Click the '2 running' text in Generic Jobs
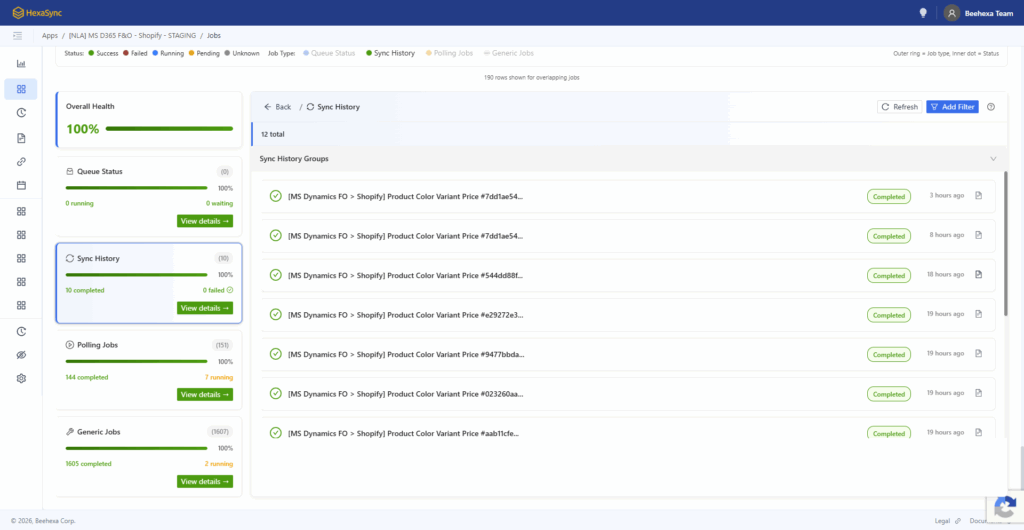Image resolution: width=1024 pixels, height=530 pixels. tap(219, 464)
